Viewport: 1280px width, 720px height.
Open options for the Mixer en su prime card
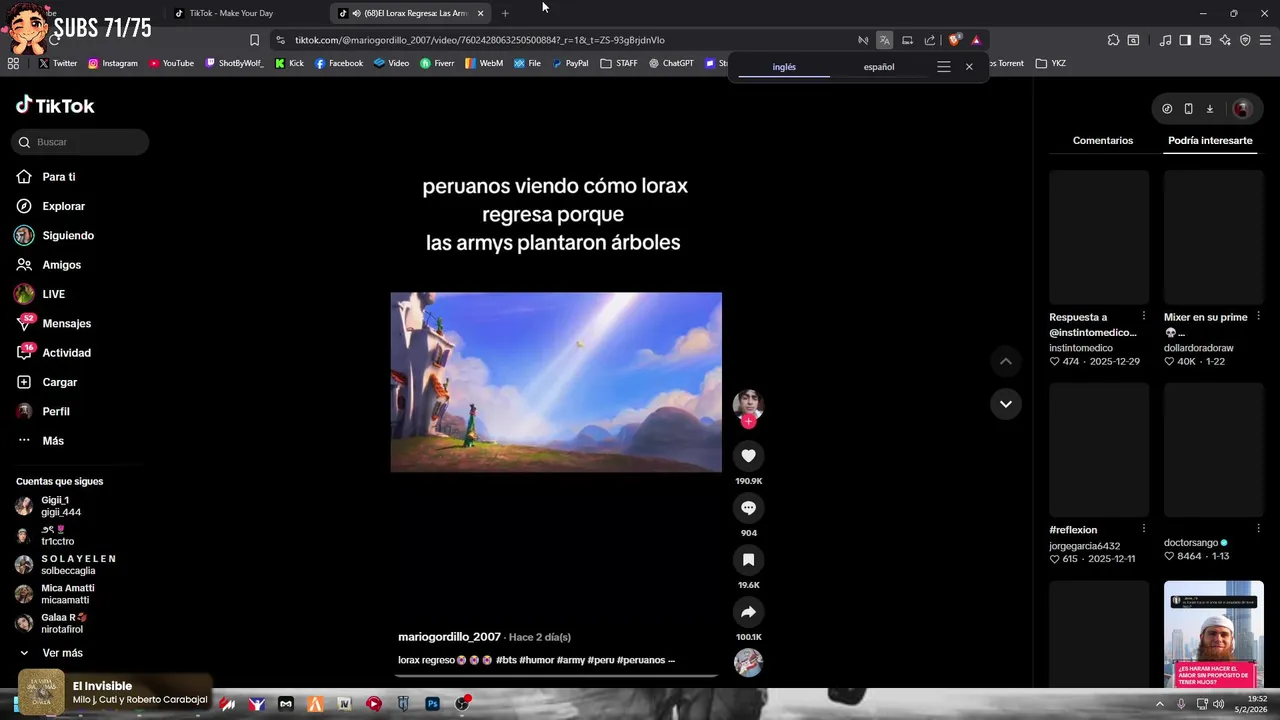point(1258,317)
